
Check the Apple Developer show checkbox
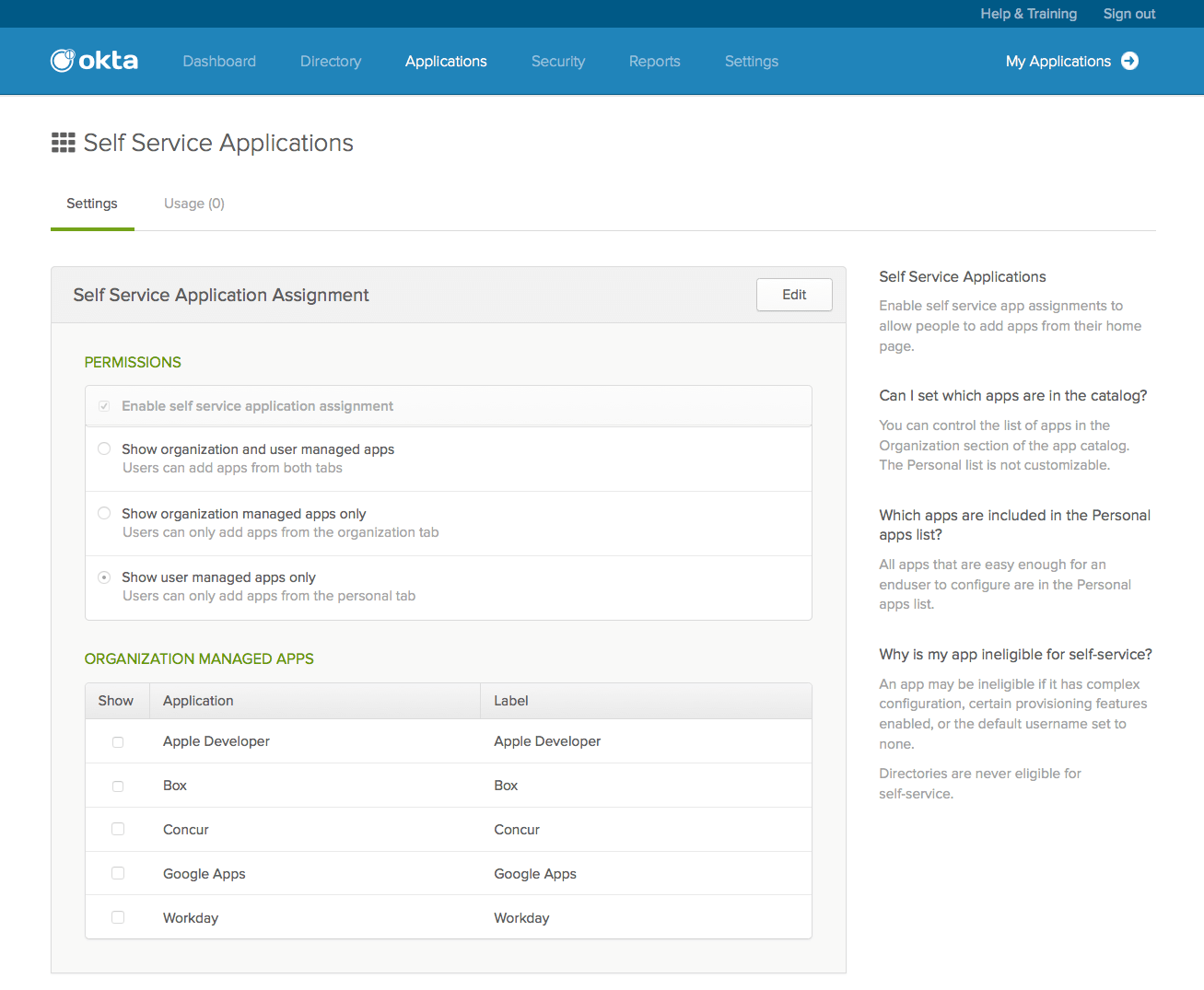pos(118,742)
